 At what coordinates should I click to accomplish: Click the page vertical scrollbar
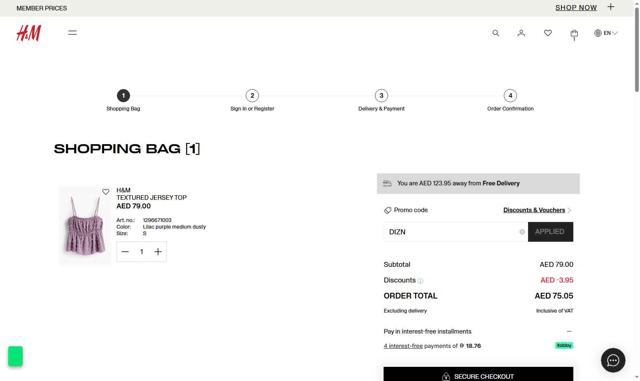point(637,49)
